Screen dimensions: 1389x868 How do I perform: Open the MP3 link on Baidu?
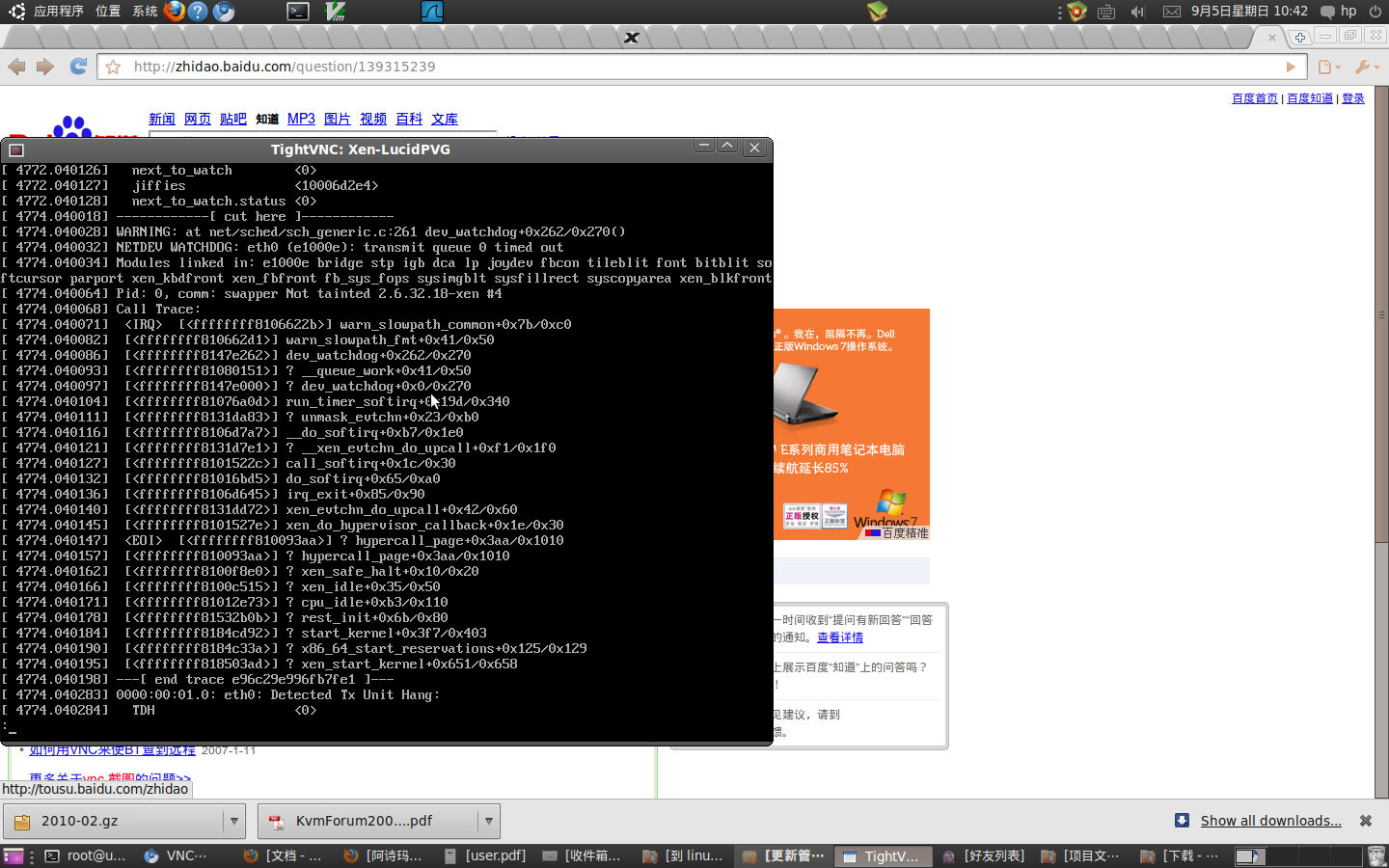click(301, 119)
